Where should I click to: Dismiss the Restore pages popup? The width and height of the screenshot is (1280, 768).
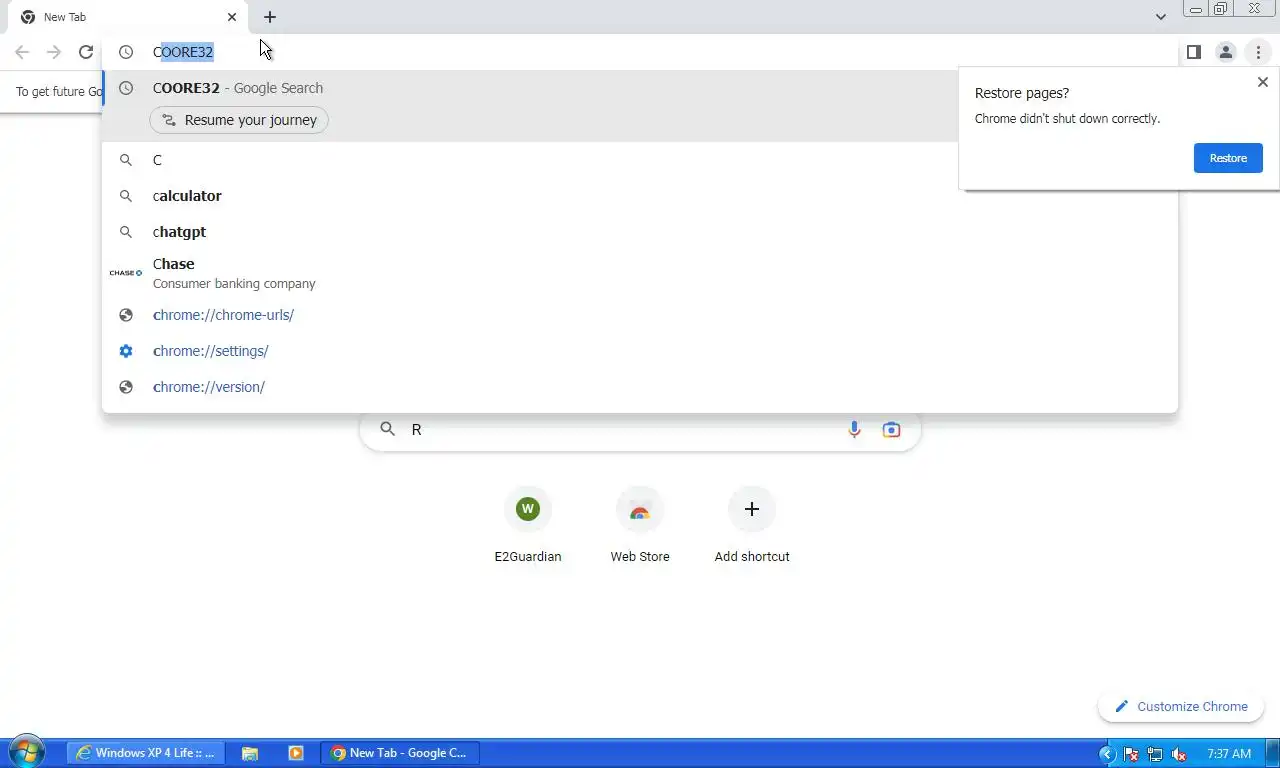(1262, 82)
